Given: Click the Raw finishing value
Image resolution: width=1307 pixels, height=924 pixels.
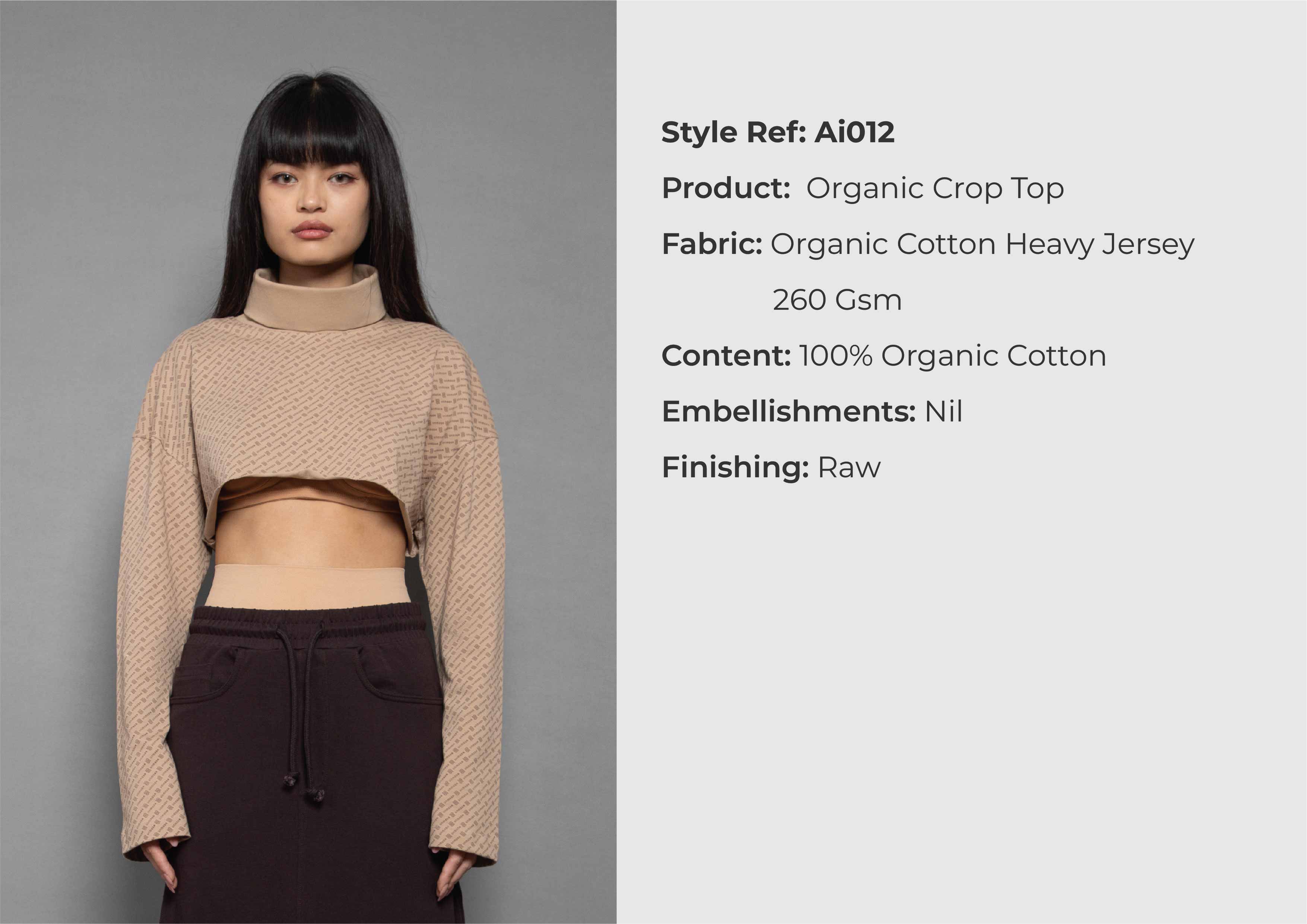Looking at the screenshot, I should click(849, 468).
